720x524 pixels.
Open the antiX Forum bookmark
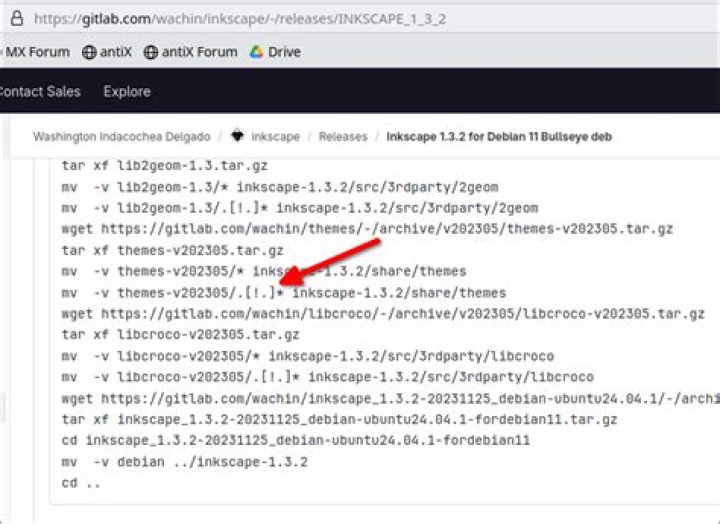point(190,52)
